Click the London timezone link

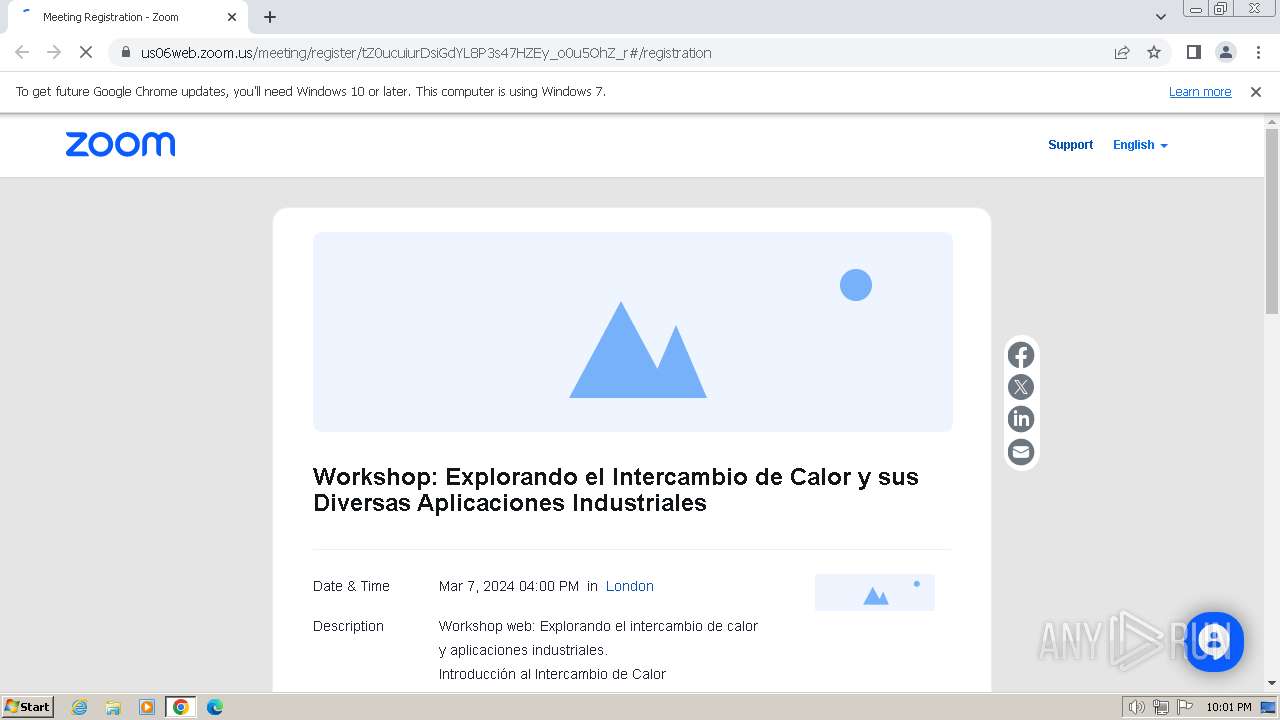630,586
